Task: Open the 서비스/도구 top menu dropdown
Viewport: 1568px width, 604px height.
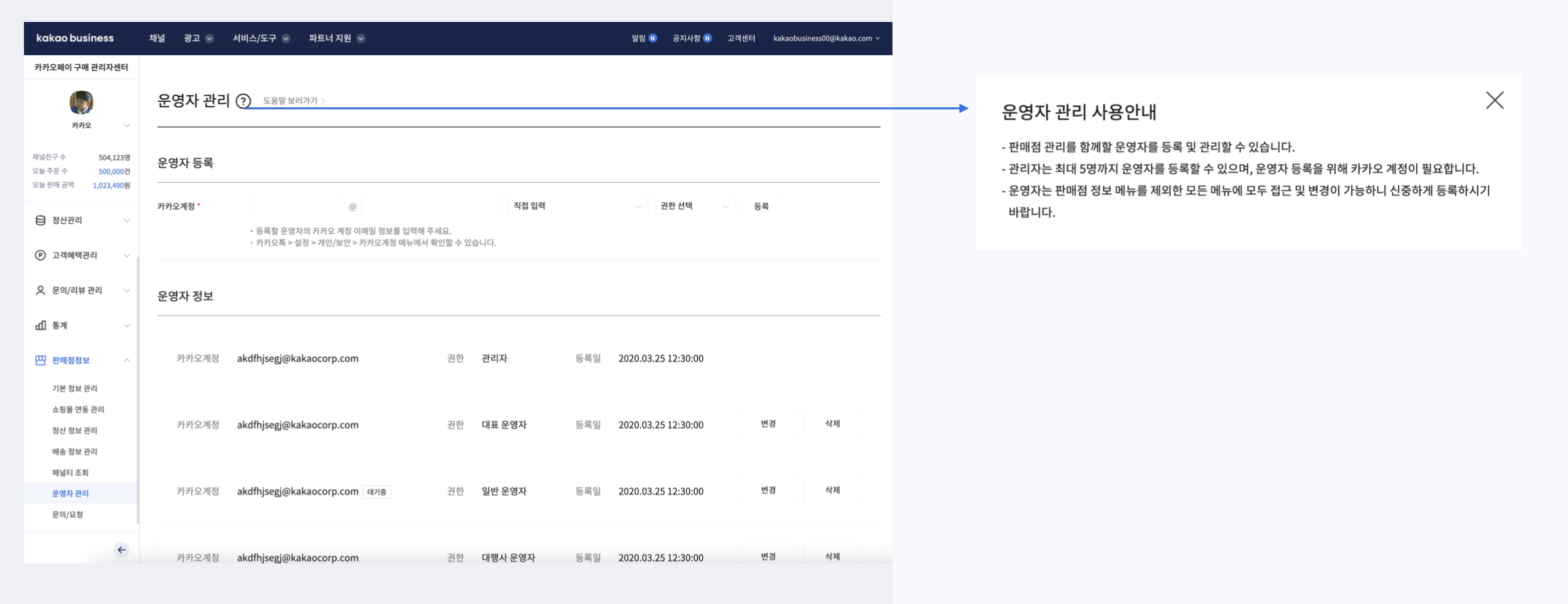Action: click(x=261, y=38)
